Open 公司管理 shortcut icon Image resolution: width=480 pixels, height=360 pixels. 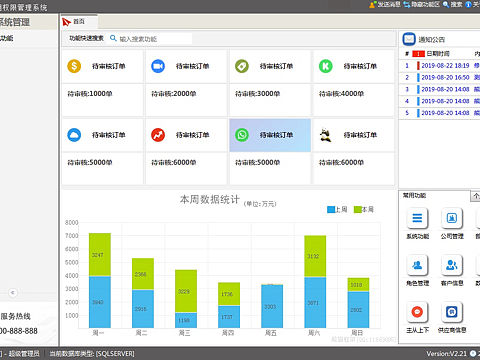pyautogui.click(x=452, y=218)
